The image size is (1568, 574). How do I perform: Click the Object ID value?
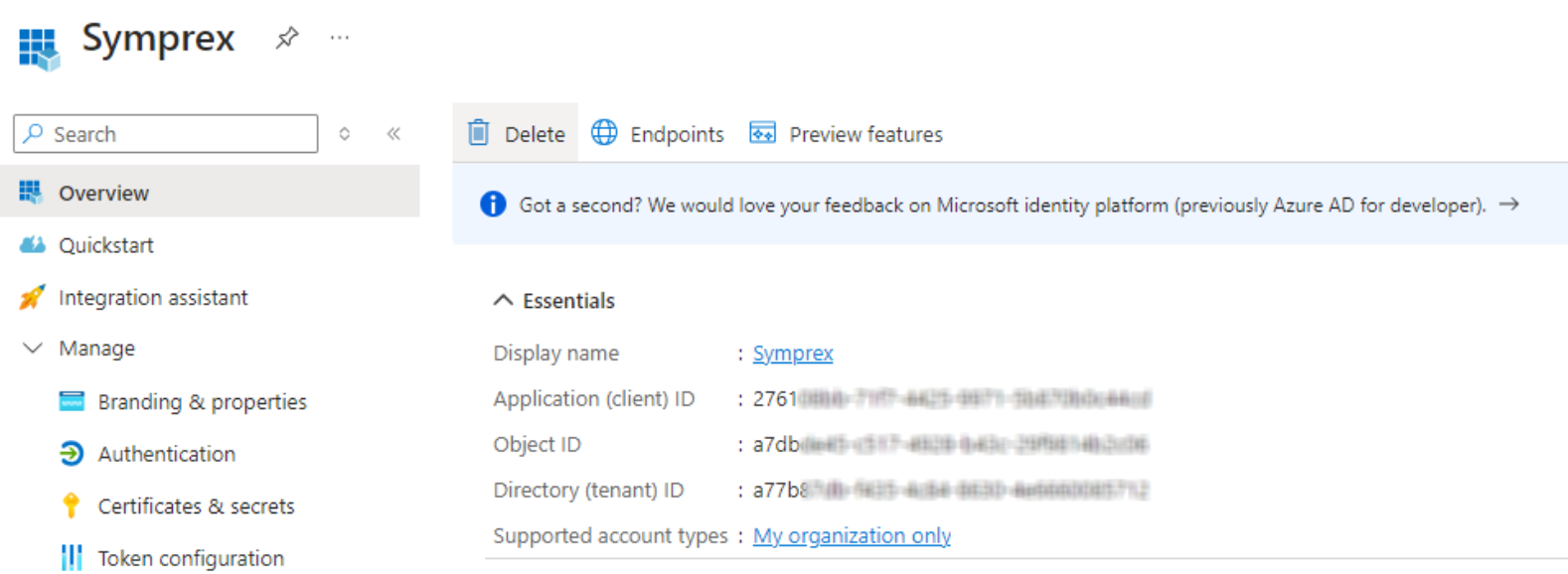point(951,445)
